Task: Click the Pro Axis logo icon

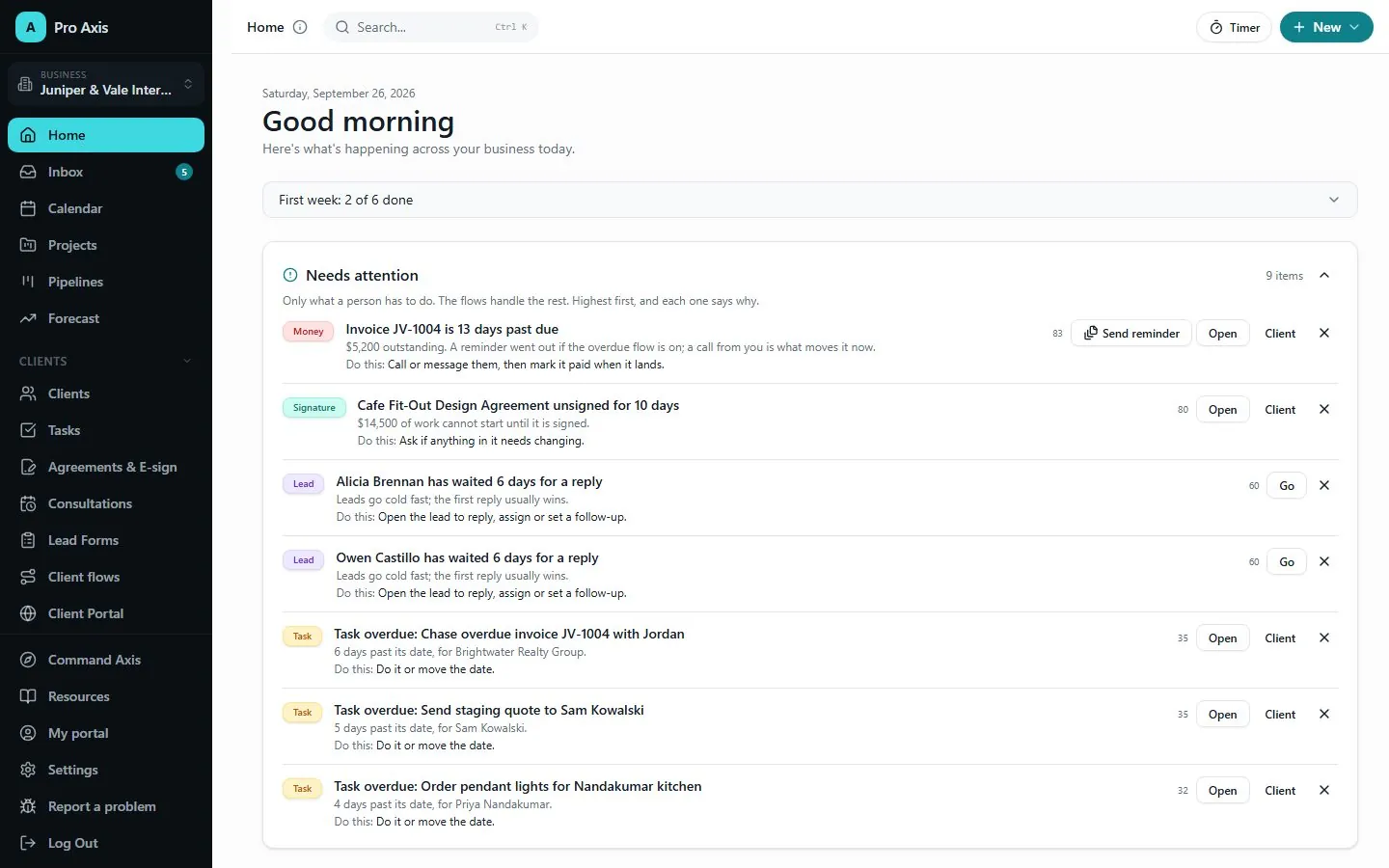Action: [x=31, y=27]
